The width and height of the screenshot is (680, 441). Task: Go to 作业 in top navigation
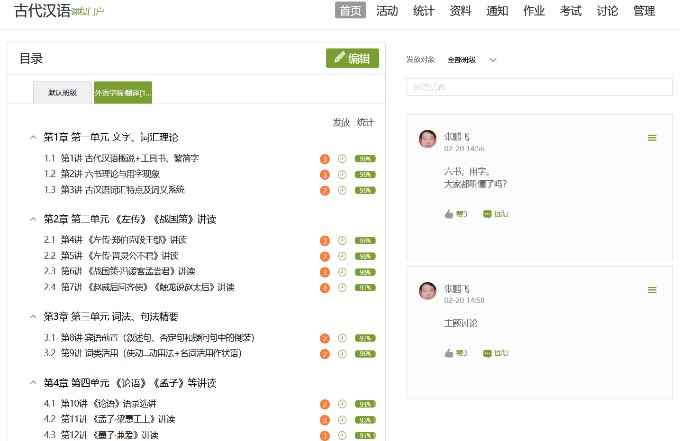click(533, 11)
